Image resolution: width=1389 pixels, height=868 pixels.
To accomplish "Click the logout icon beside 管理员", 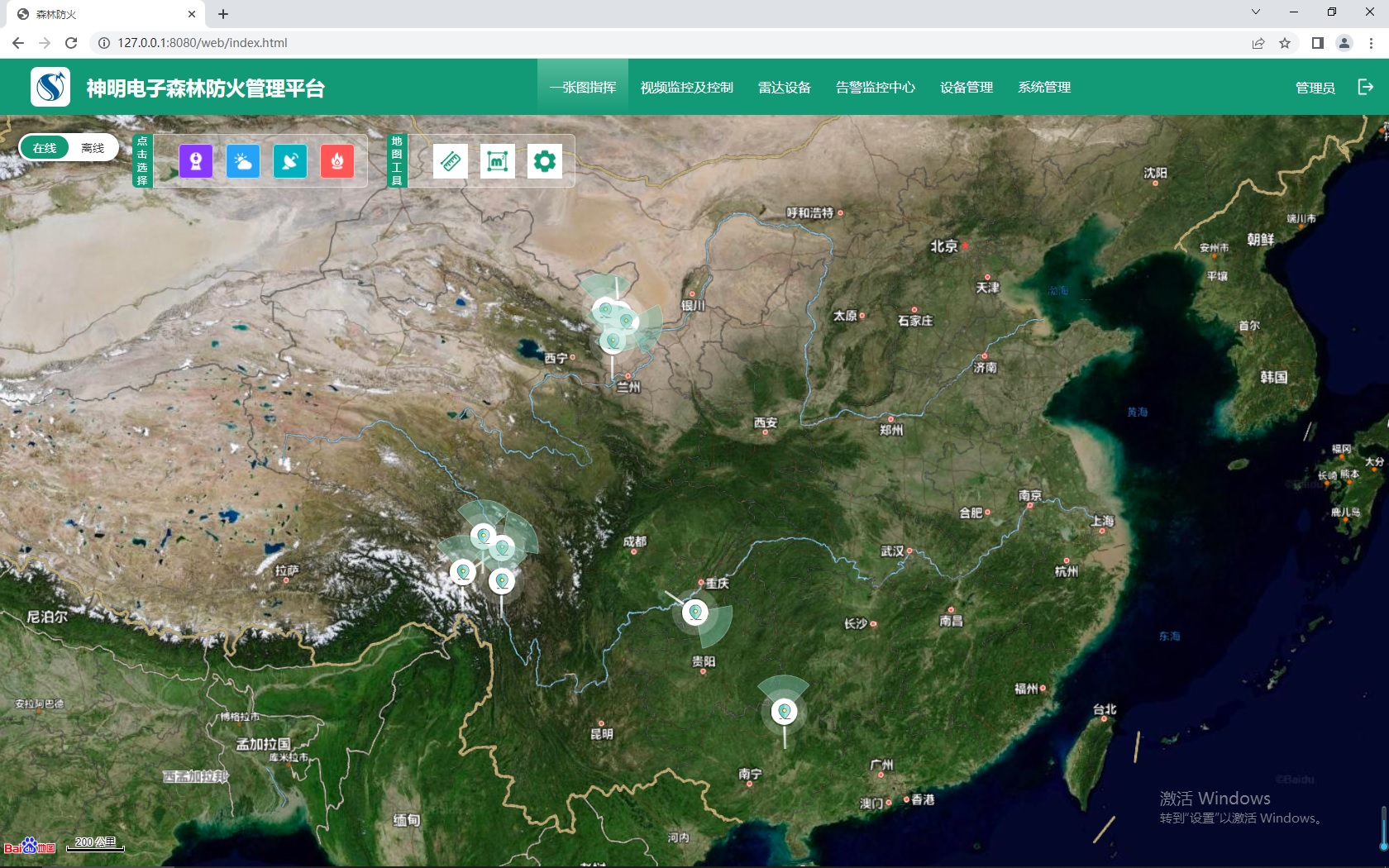I will click(1366, 87).
